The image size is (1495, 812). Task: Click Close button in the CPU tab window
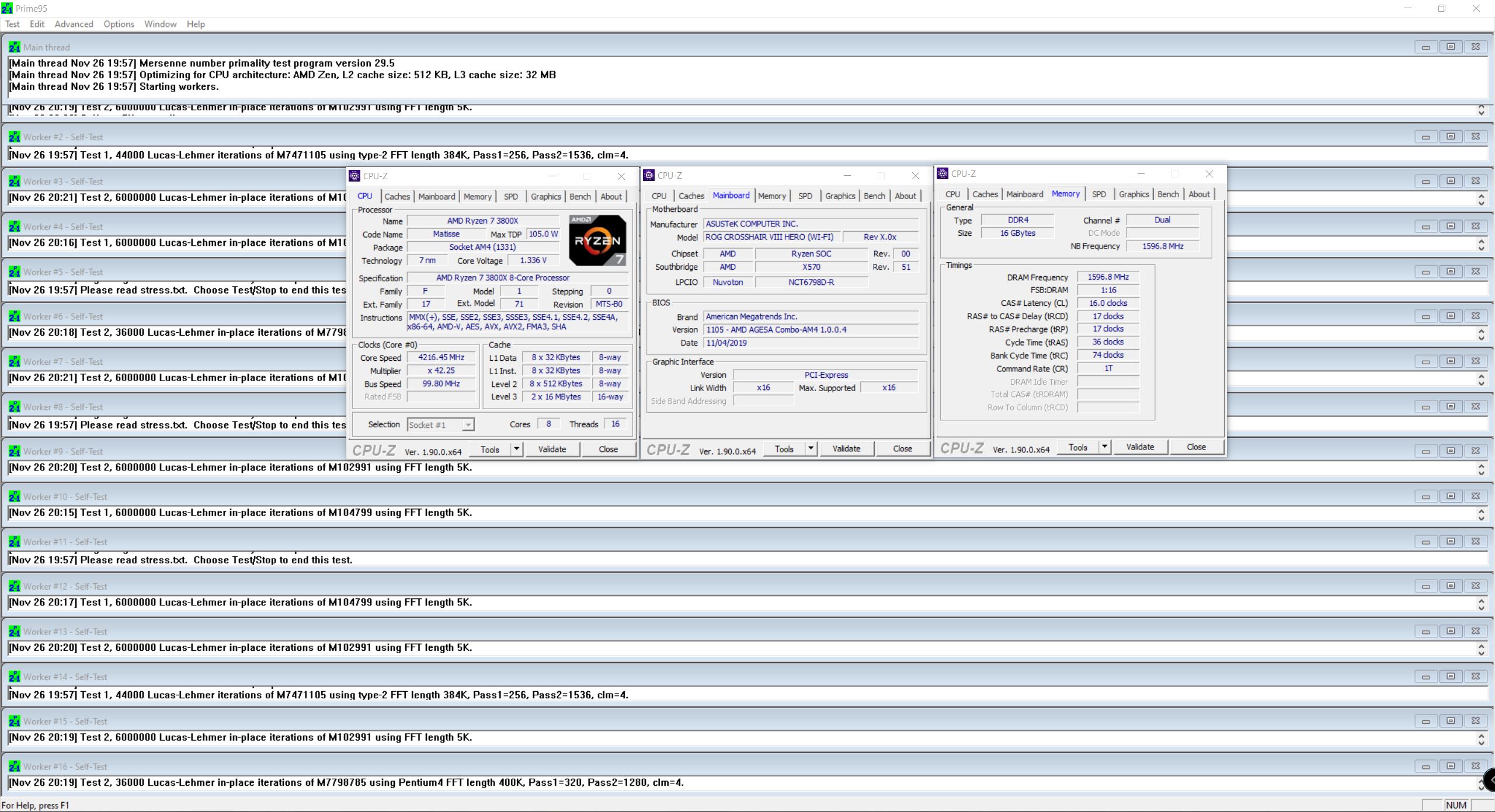(x=608, y=449)
